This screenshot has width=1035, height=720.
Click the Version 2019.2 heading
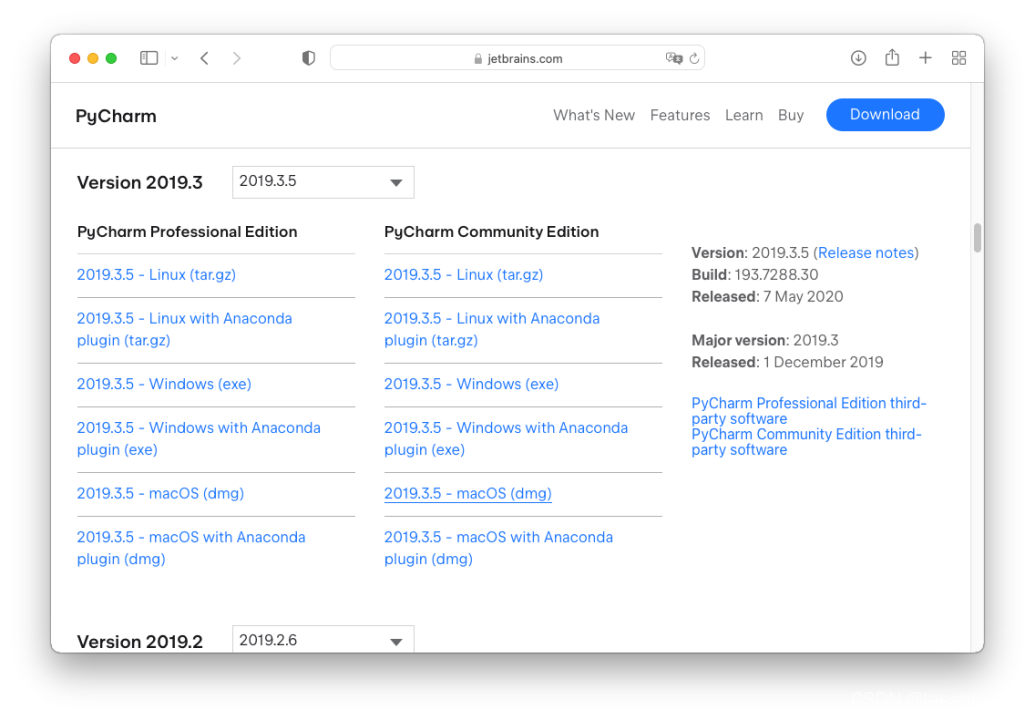140,641
